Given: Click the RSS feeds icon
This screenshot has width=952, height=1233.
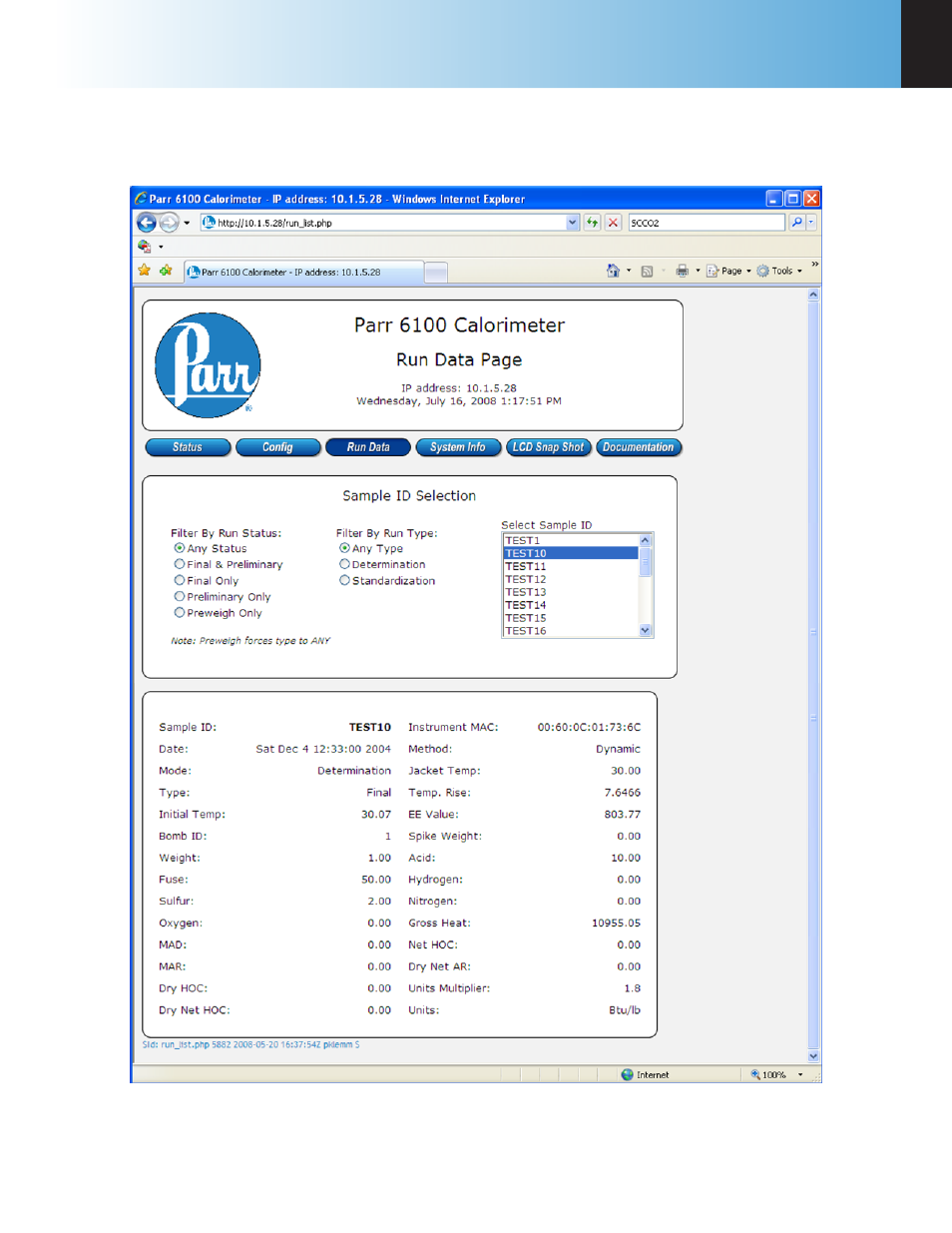Looking at the screenshot, I should [x=647, y=271].
